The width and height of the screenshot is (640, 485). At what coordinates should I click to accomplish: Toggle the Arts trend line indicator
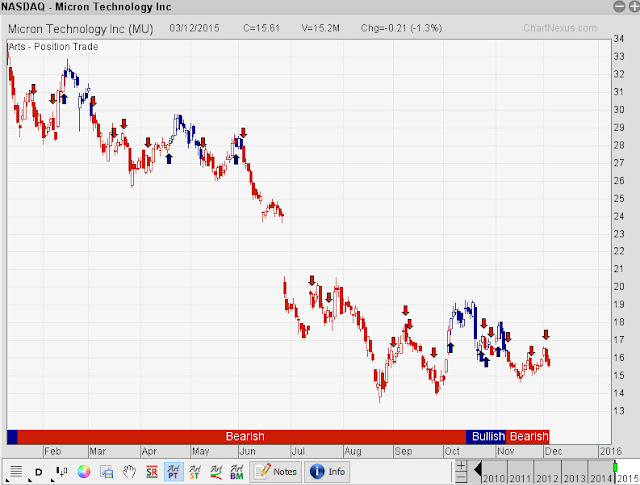point(216,472)
